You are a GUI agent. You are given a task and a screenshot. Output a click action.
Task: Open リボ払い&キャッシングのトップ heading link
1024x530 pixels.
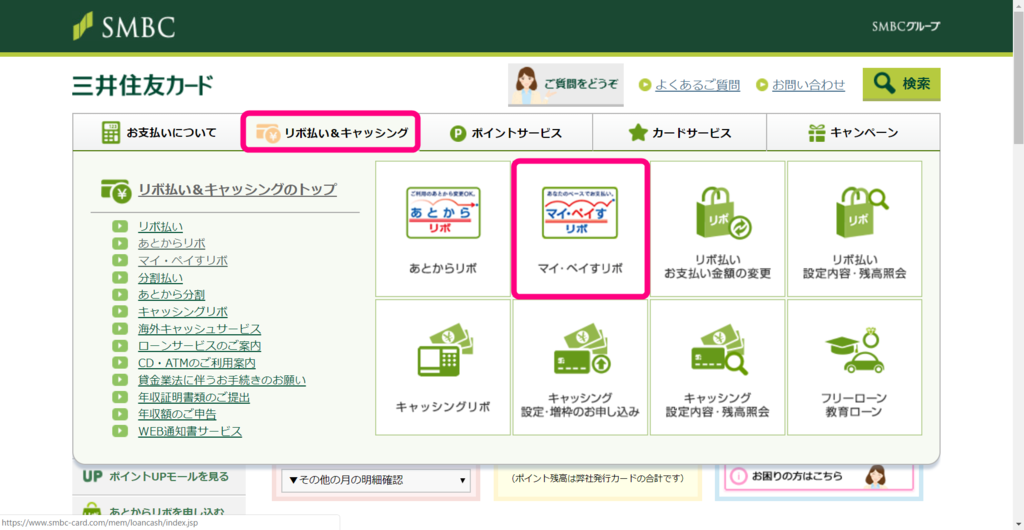tap(238, 190)
